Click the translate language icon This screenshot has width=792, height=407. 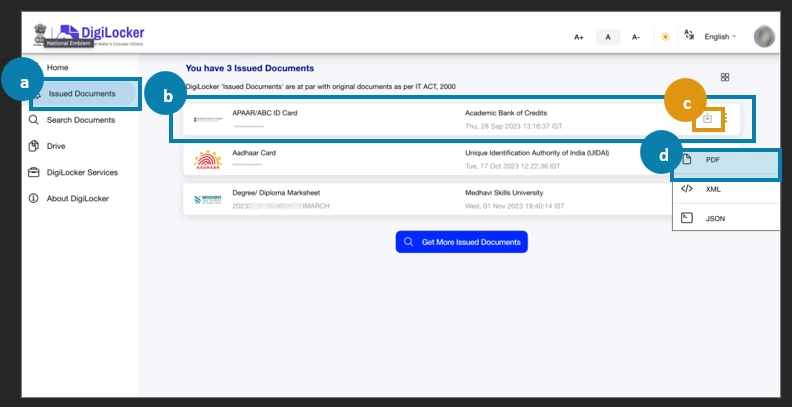[689, 35]
